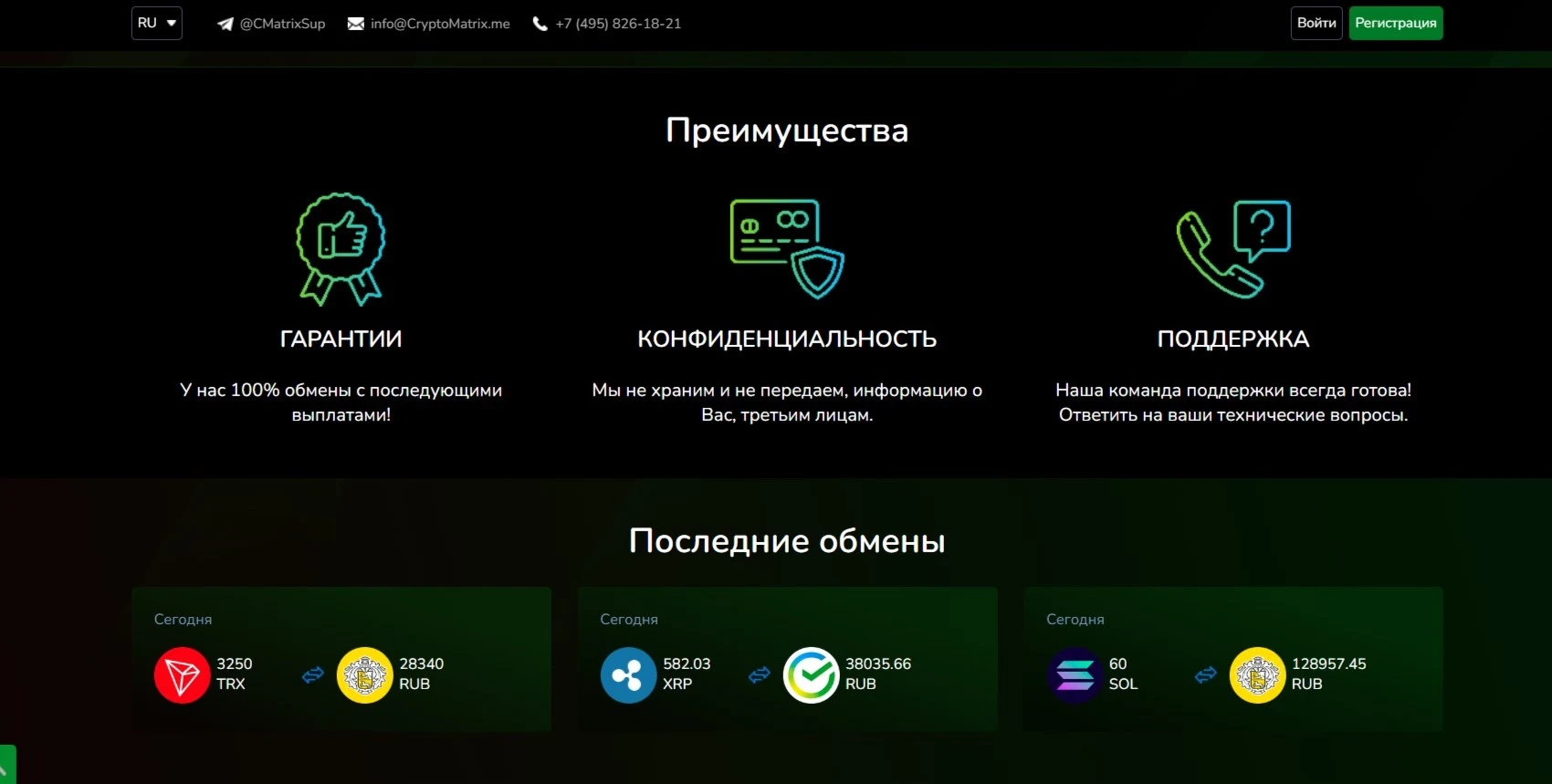Click the support description about технические вопросы
The width and height of the screenshot is (1552, 784).
point(1233,402)
